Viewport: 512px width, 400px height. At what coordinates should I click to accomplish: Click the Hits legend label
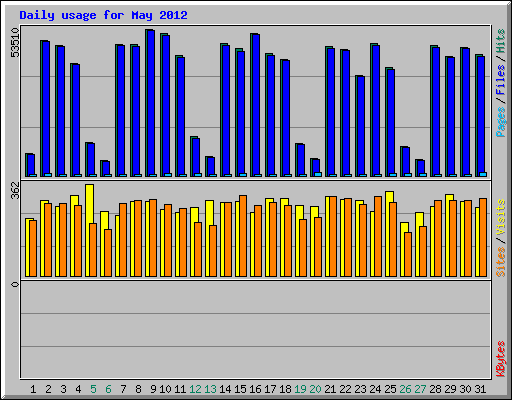[500, 41]
